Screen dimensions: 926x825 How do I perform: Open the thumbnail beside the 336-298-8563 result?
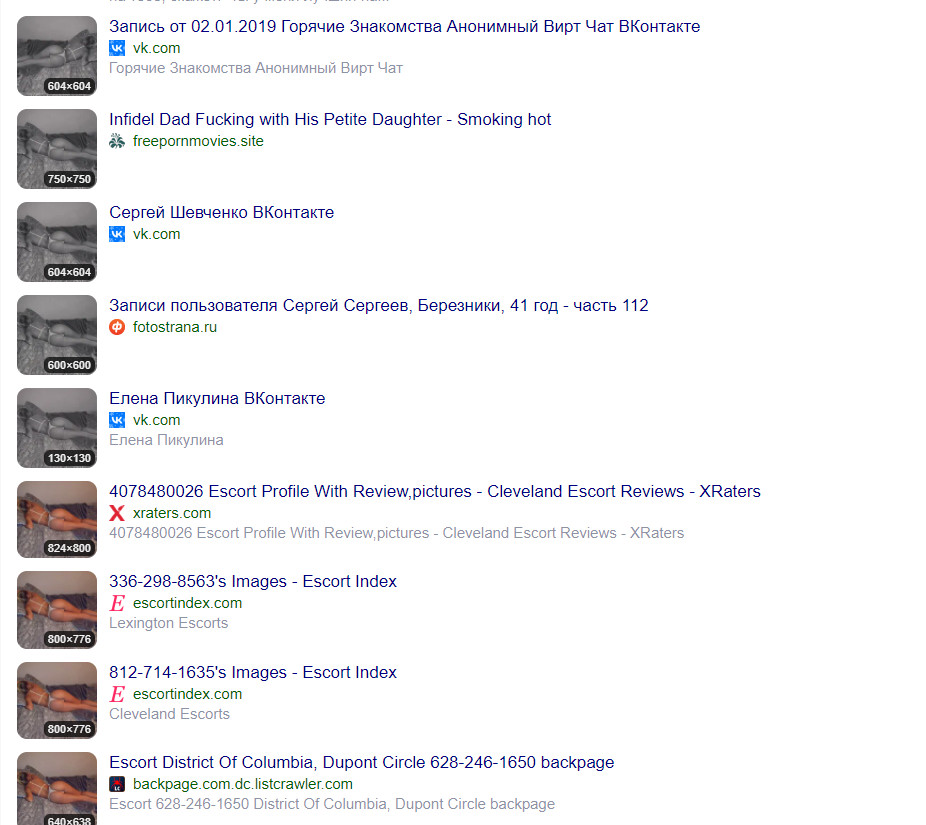(57, 610)
